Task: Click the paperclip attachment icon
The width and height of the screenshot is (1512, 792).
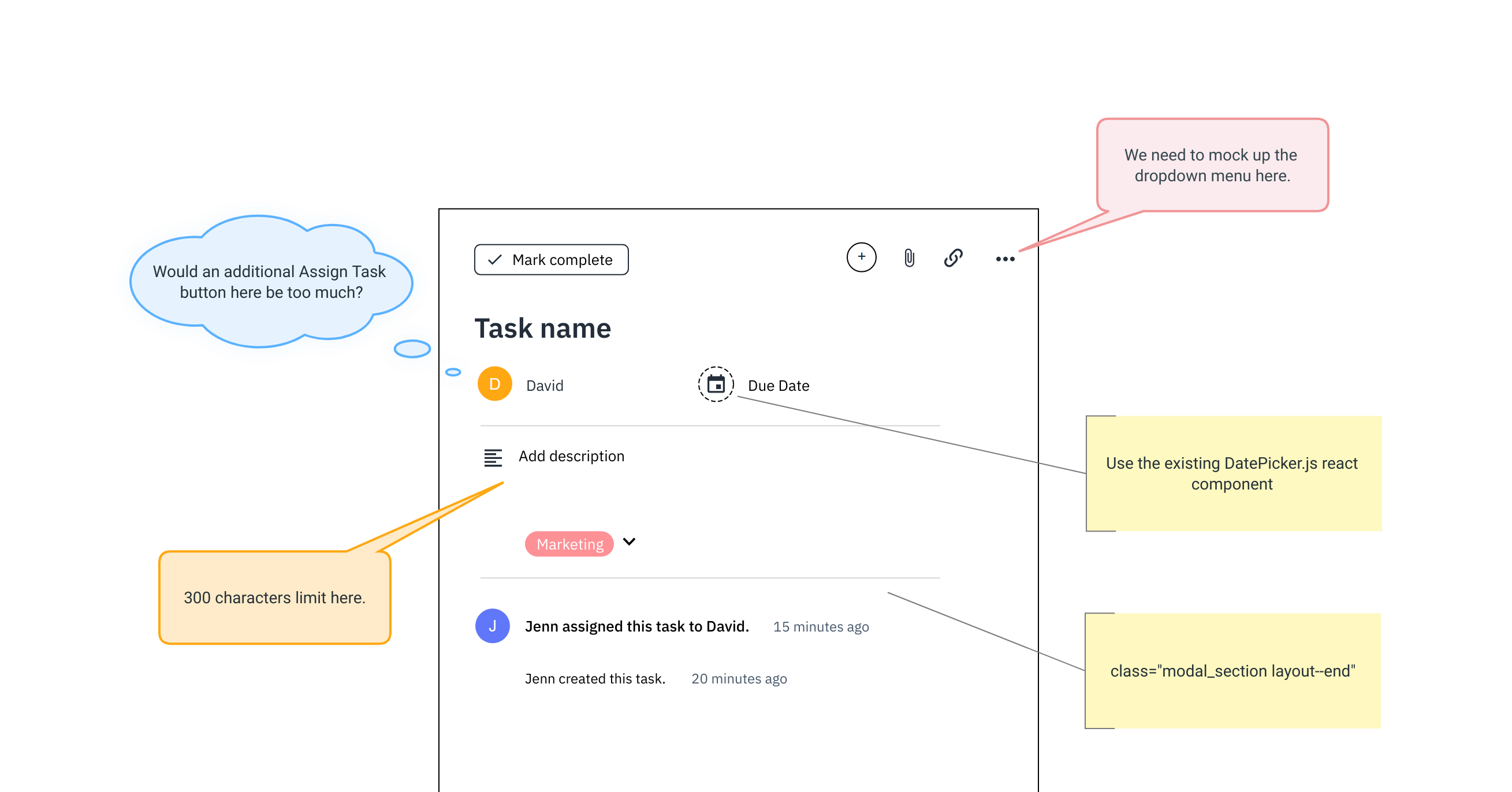Action: coord(908,258)
